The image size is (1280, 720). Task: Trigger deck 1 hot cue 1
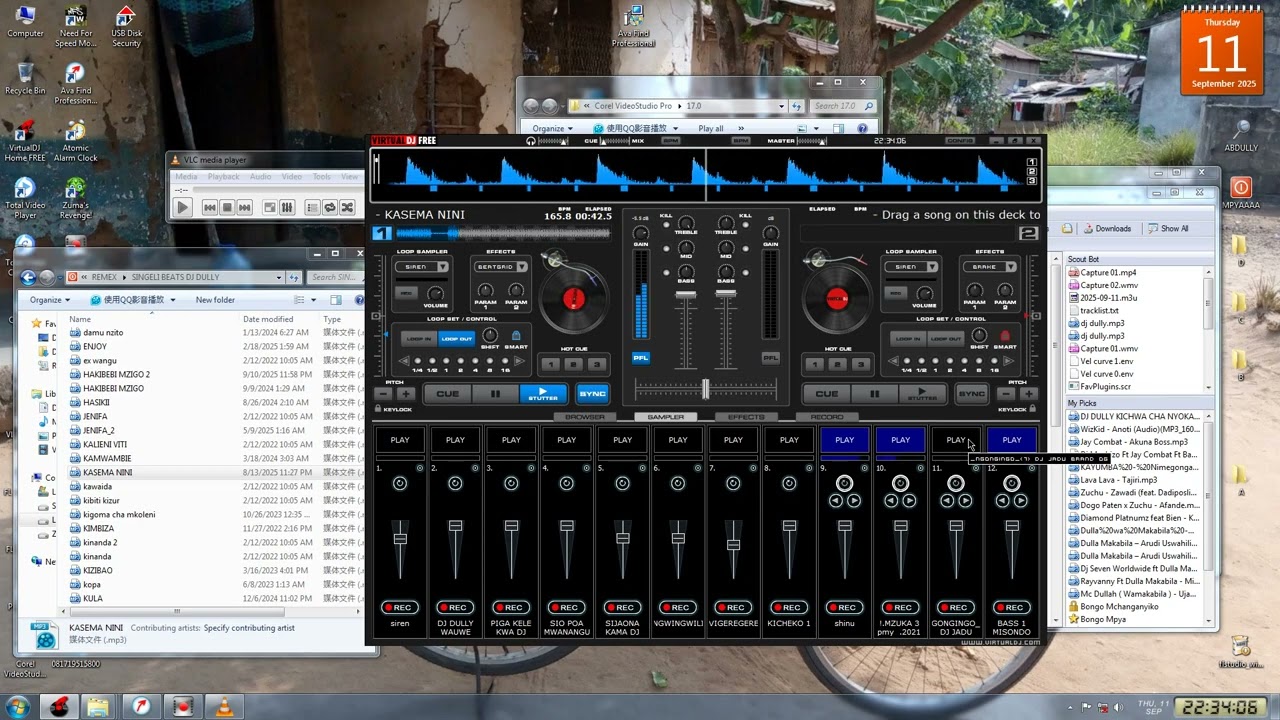click(549, 365)
